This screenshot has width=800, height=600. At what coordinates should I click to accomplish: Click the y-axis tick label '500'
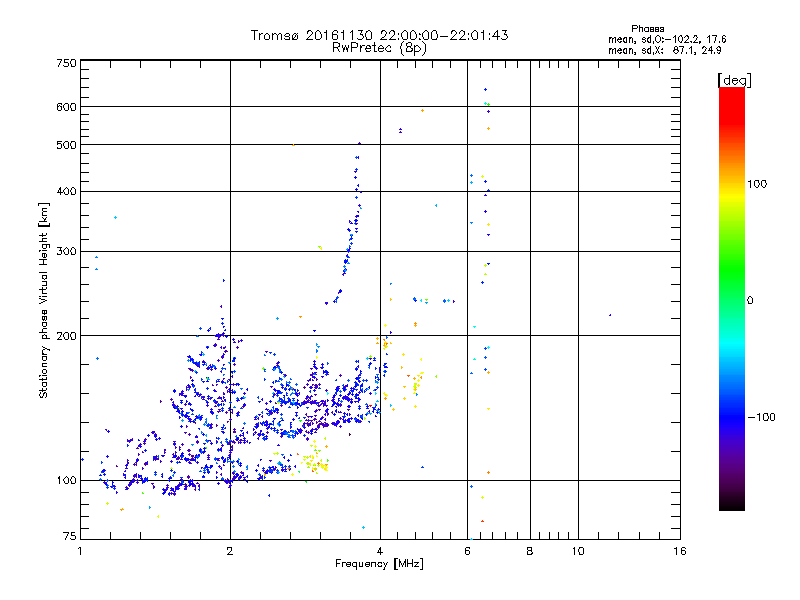(x=66, y=145)
